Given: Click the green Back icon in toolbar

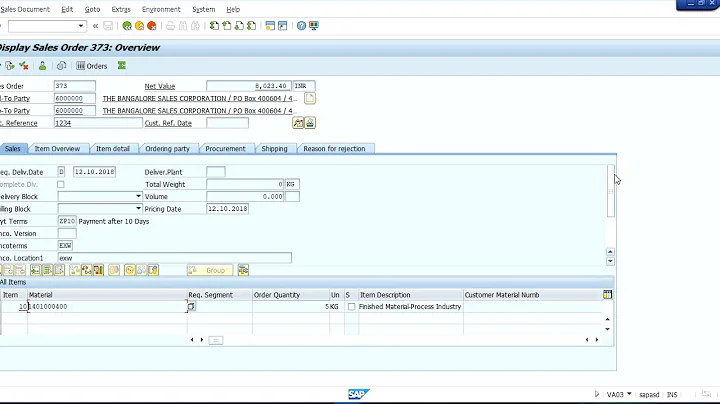Looking at the screenshot, I should point(127,26).
